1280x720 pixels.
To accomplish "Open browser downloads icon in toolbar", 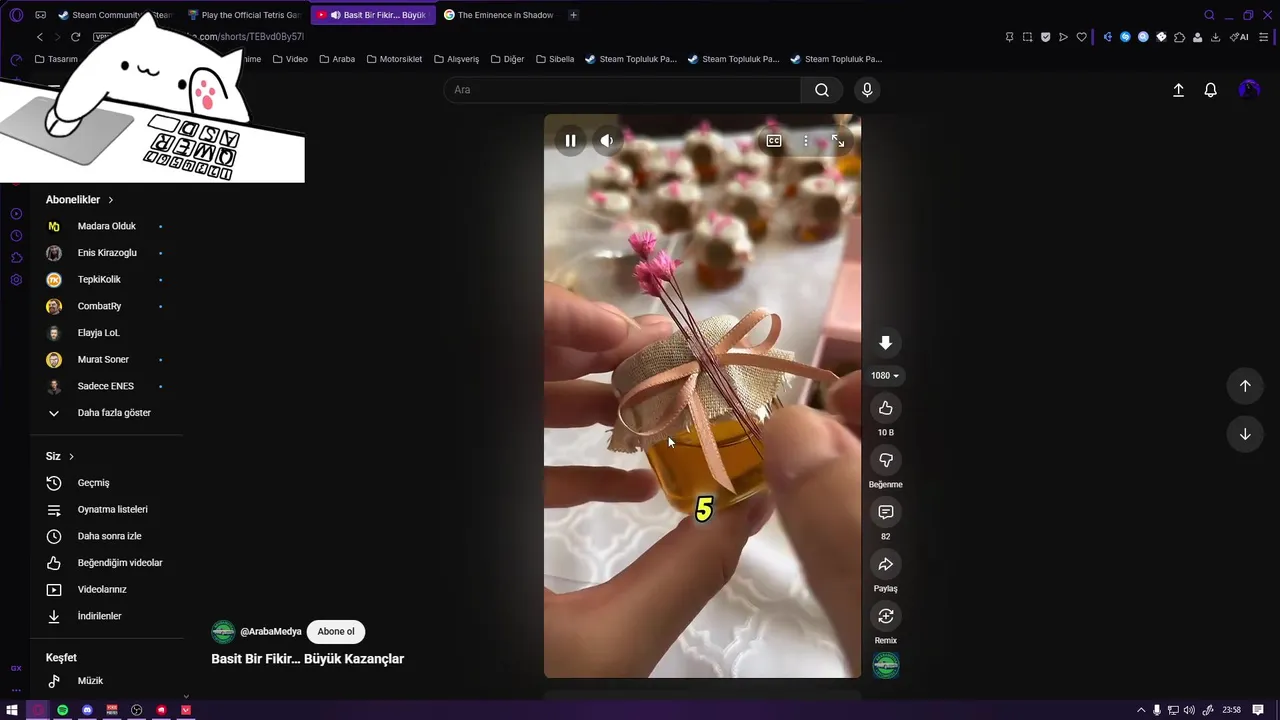I will click(x=1215, y=37).
